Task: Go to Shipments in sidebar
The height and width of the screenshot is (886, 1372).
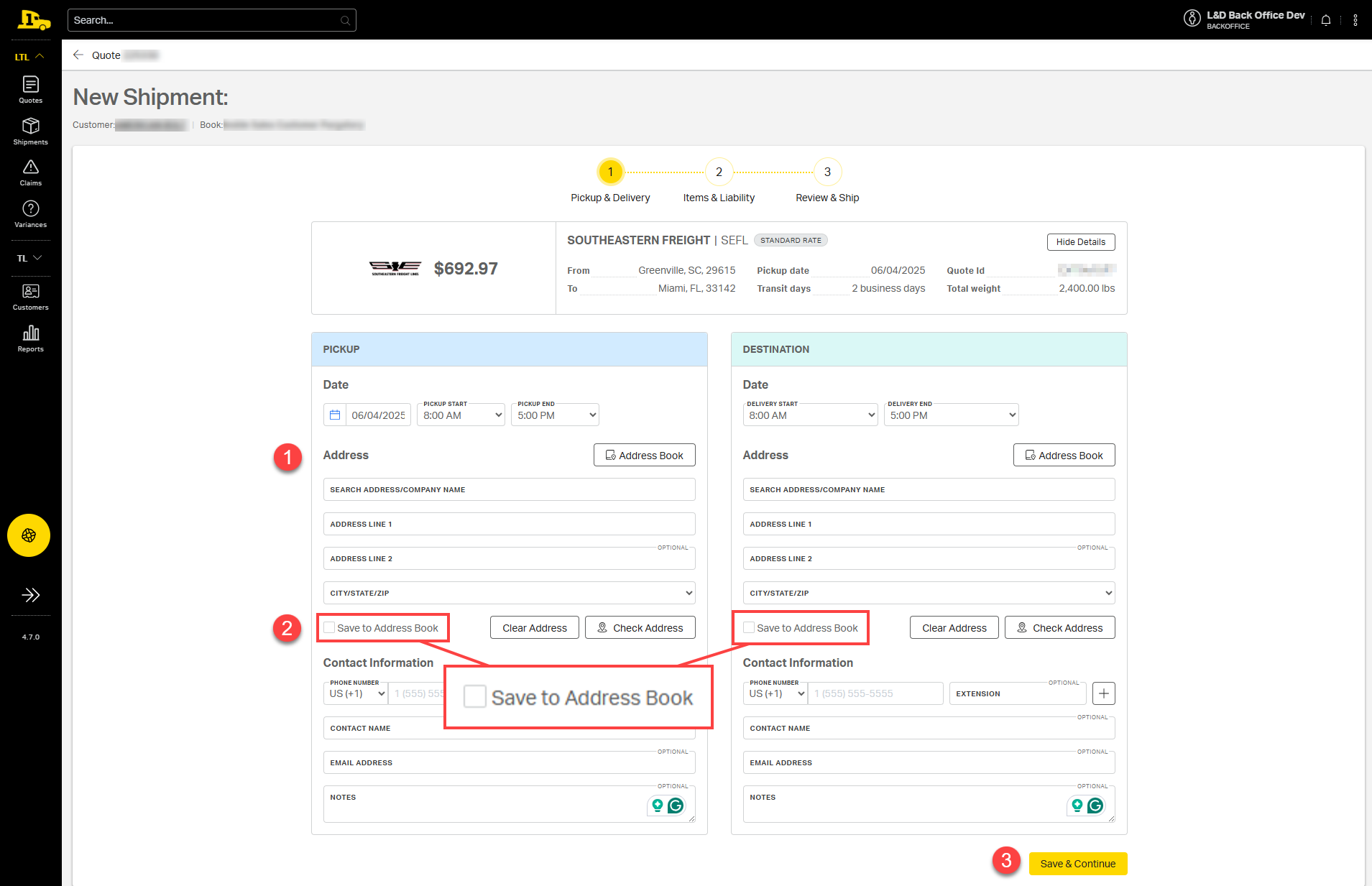Action: coord(30,131)
